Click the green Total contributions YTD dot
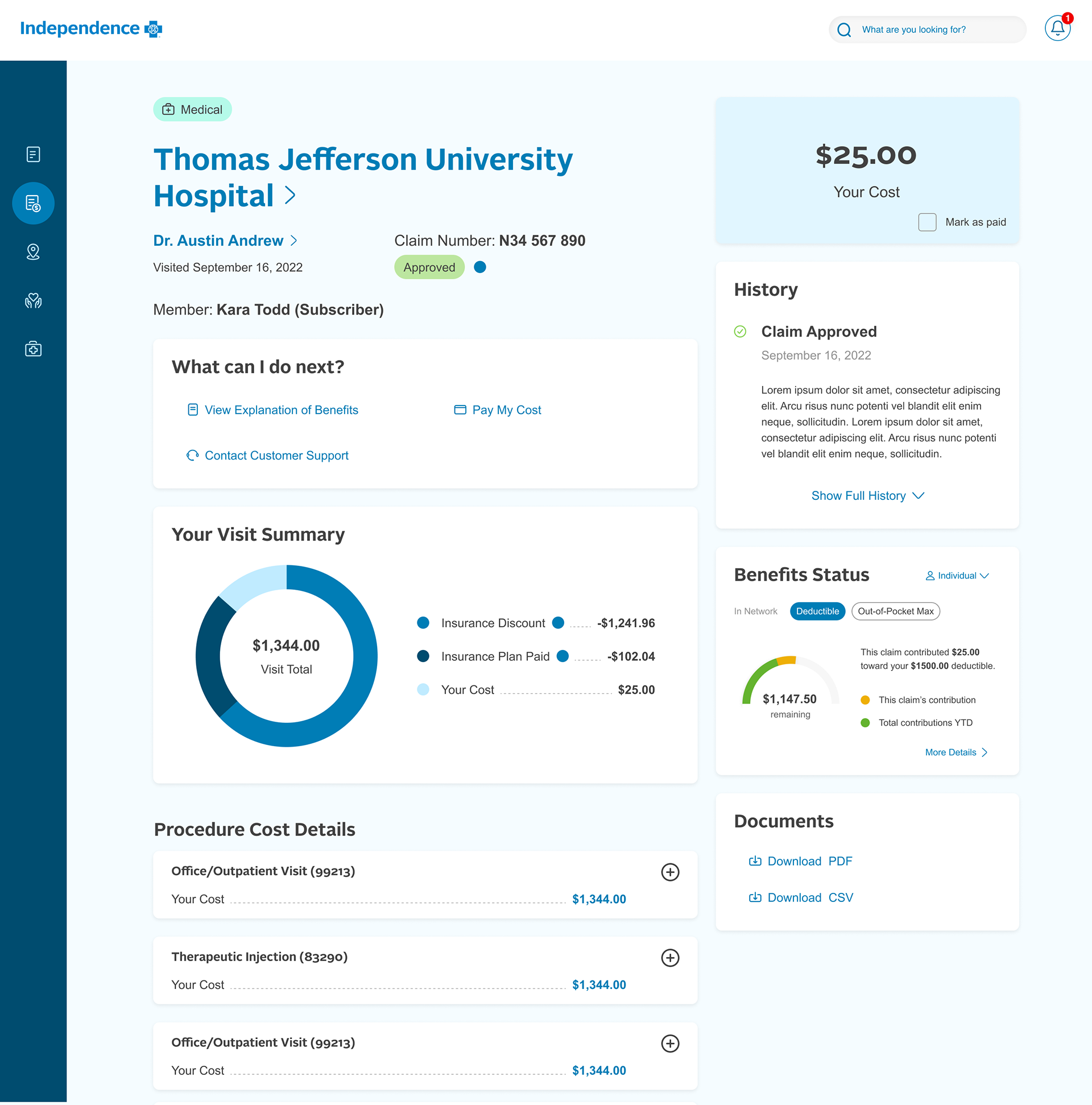1092x1105 pixels. (x=865, y=722)
